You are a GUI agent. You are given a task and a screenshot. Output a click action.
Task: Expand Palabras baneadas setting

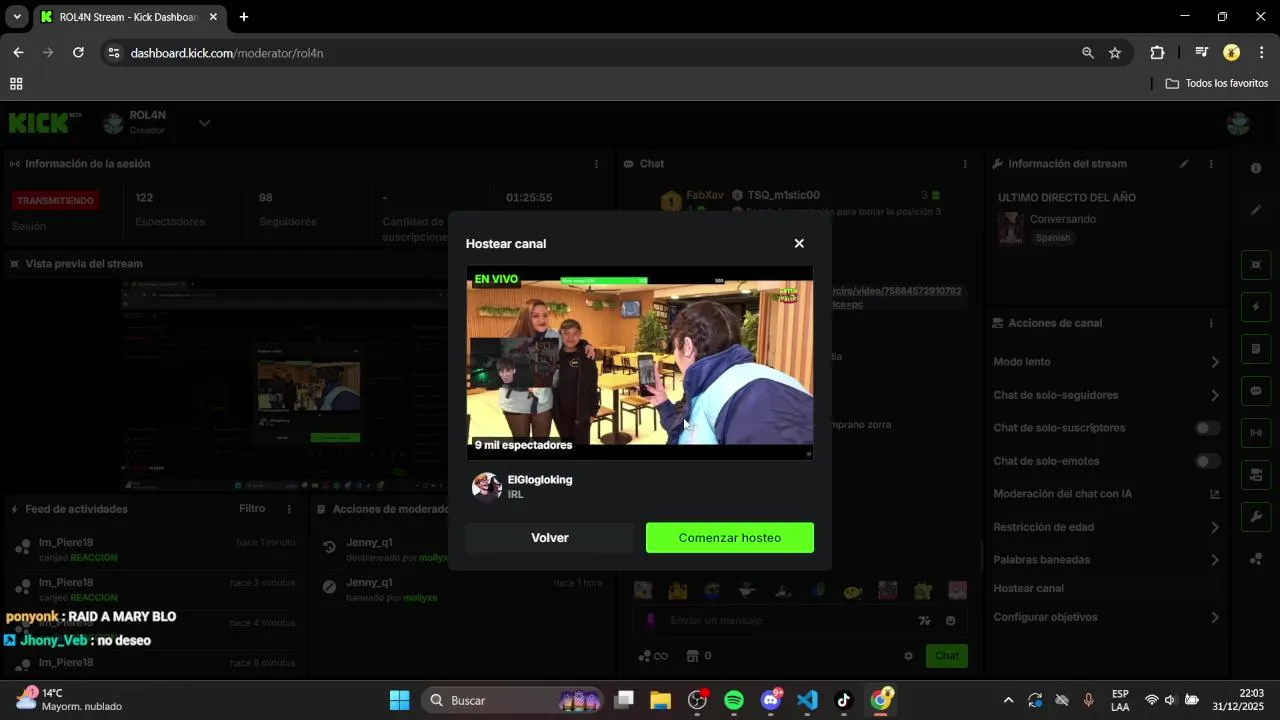[1107, 560]
